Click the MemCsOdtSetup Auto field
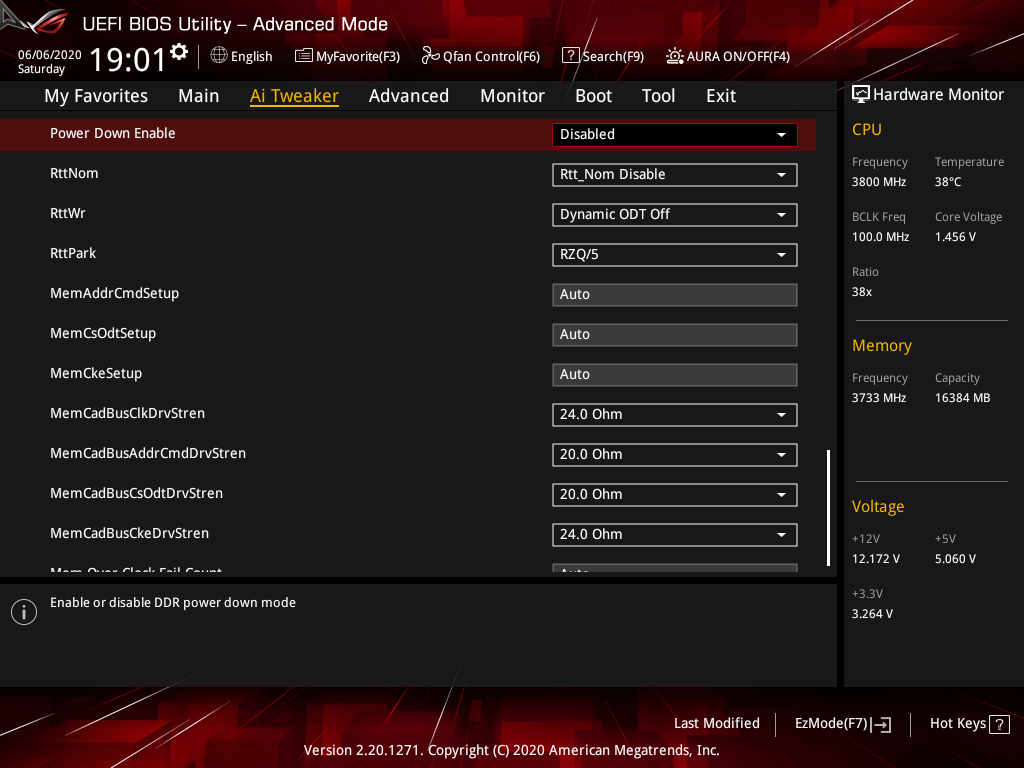Viewport: 1024px width, 768px height. coord(675,335)
